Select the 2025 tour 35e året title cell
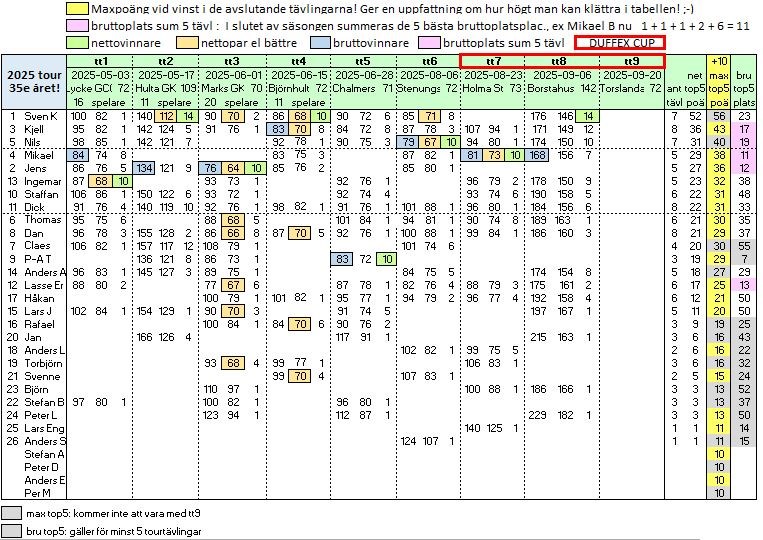Viewport: 763px width, 540px height. coord(33,82)
